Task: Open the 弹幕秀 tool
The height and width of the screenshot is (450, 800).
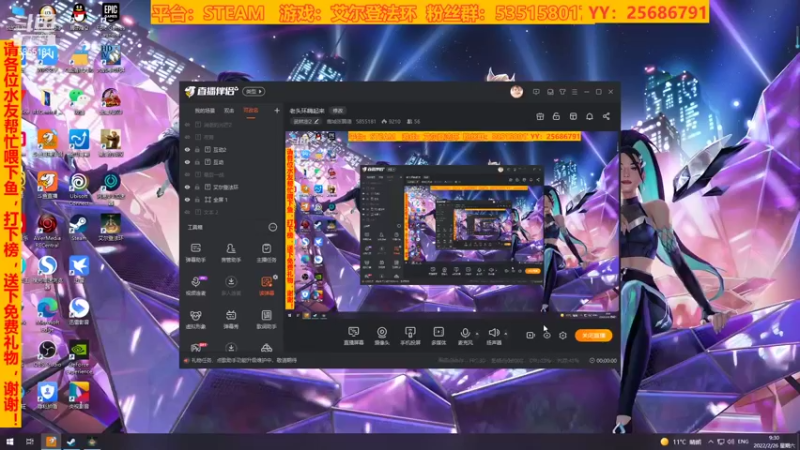Action: [231, 319]
